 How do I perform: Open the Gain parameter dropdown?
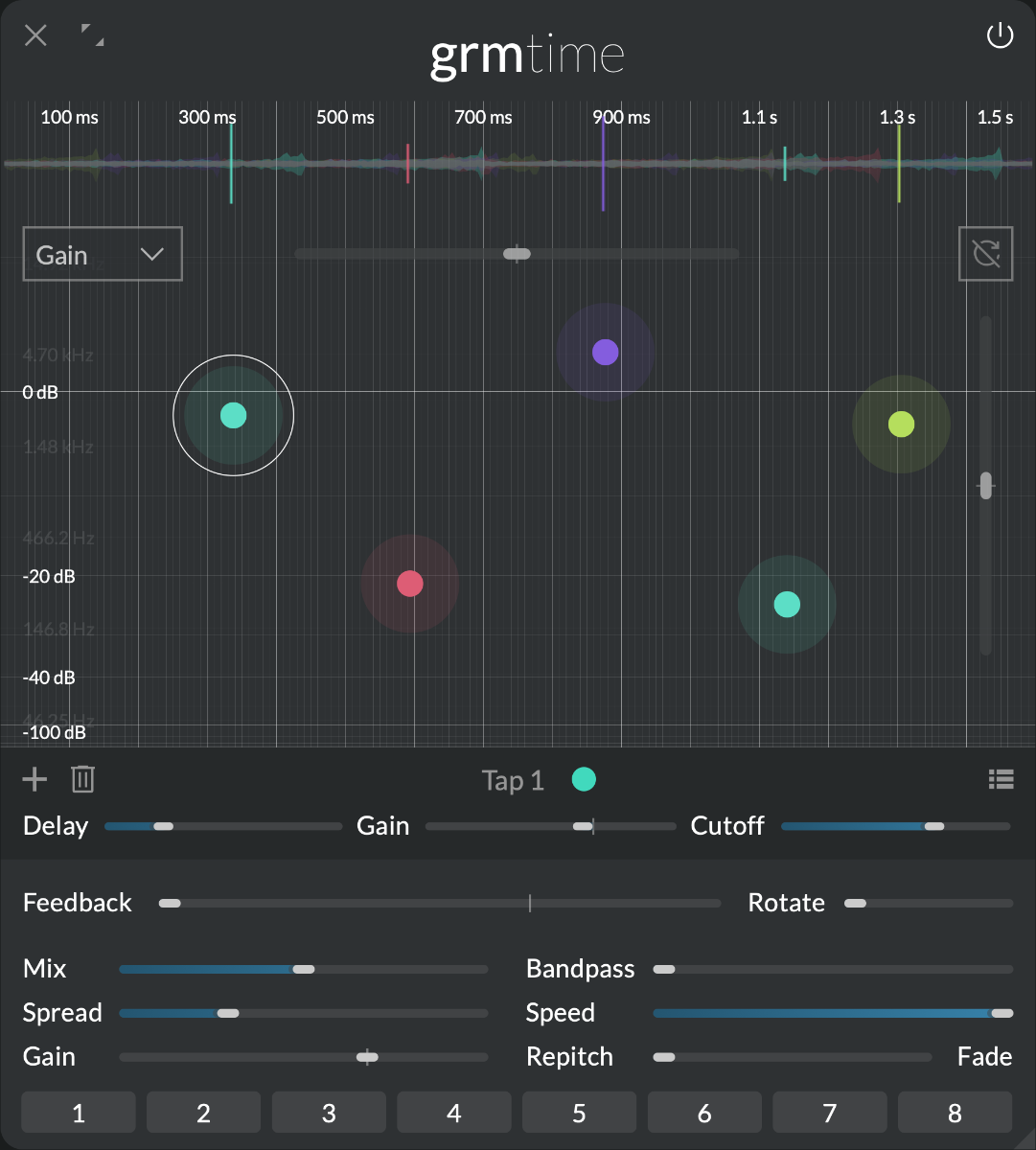tap(103, 254)
